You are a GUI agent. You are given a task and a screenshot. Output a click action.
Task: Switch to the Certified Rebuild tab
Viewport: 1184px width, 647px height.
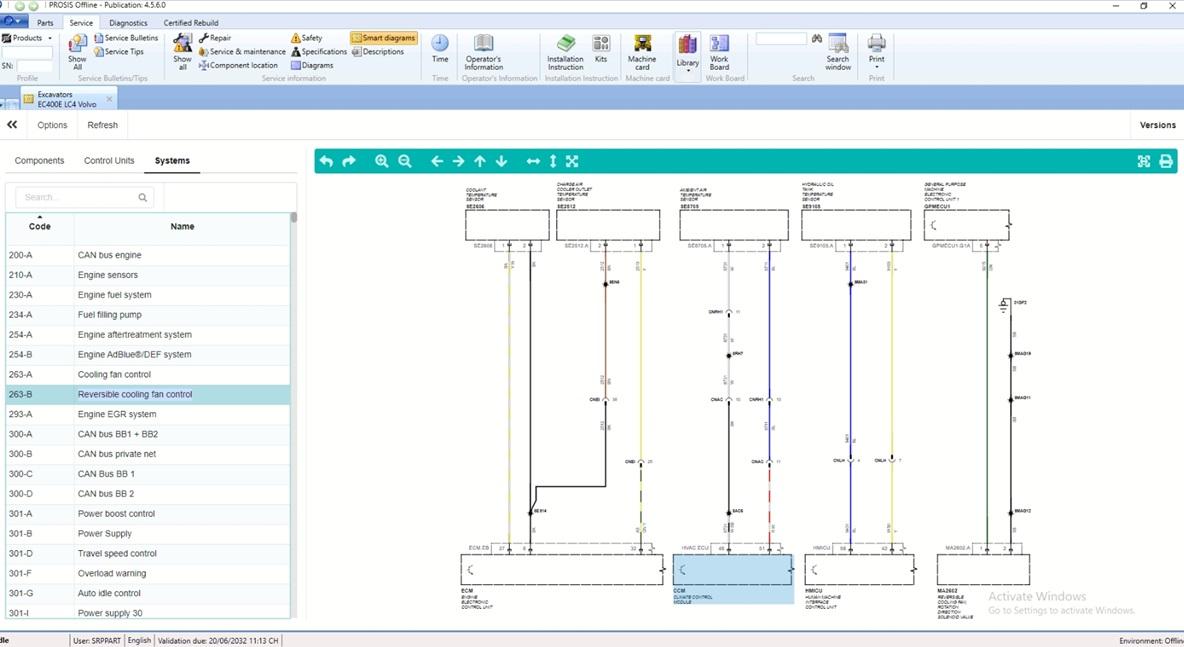point(191,23)
